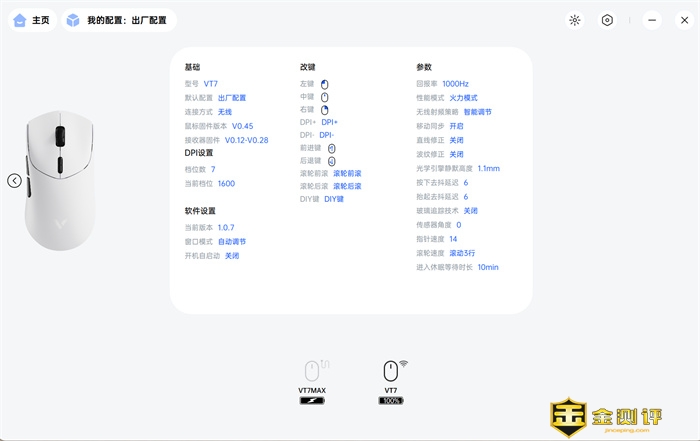
Task: Click the back key (后退键) icon
Action: tap(331, 160)
